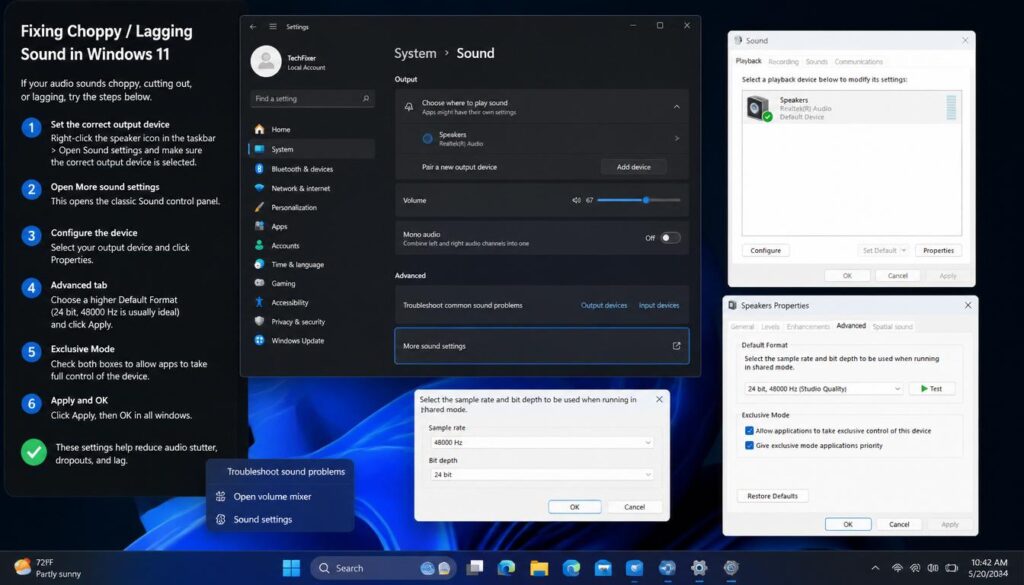Screen dimensions: 1024x585
Task: Click the back arrow in Settings
Action: [253, 27]
